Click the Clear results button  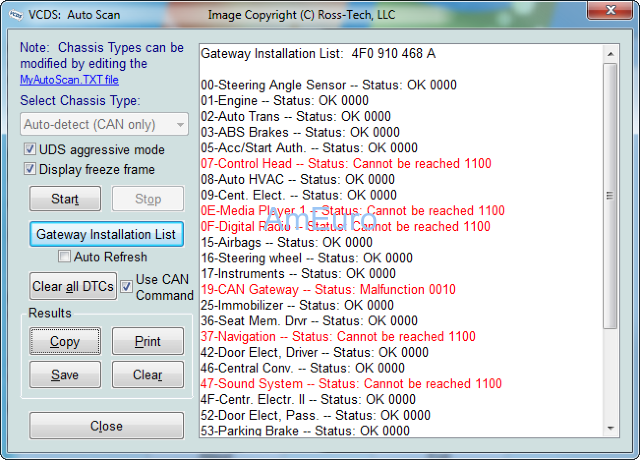click(x=148, y=375)
